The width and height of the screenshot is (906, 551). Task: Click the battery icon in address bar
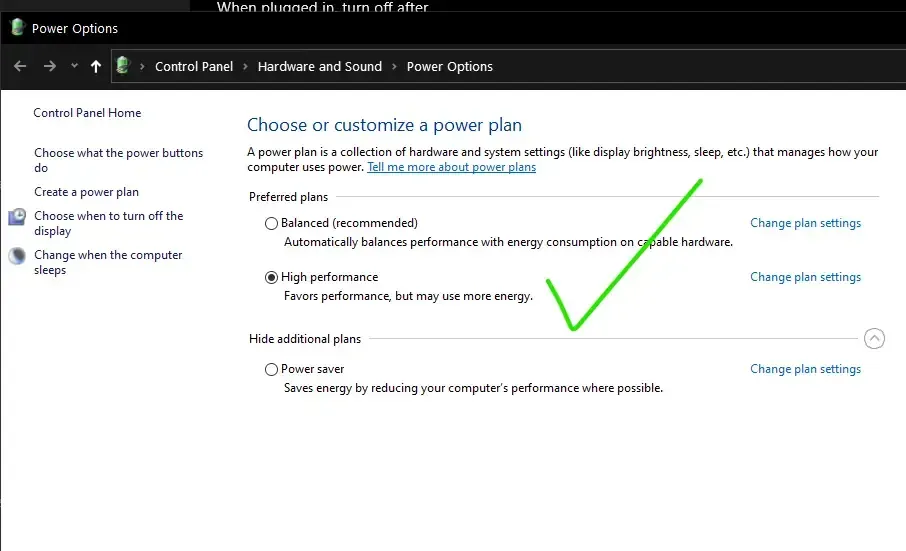coord(122,65)
